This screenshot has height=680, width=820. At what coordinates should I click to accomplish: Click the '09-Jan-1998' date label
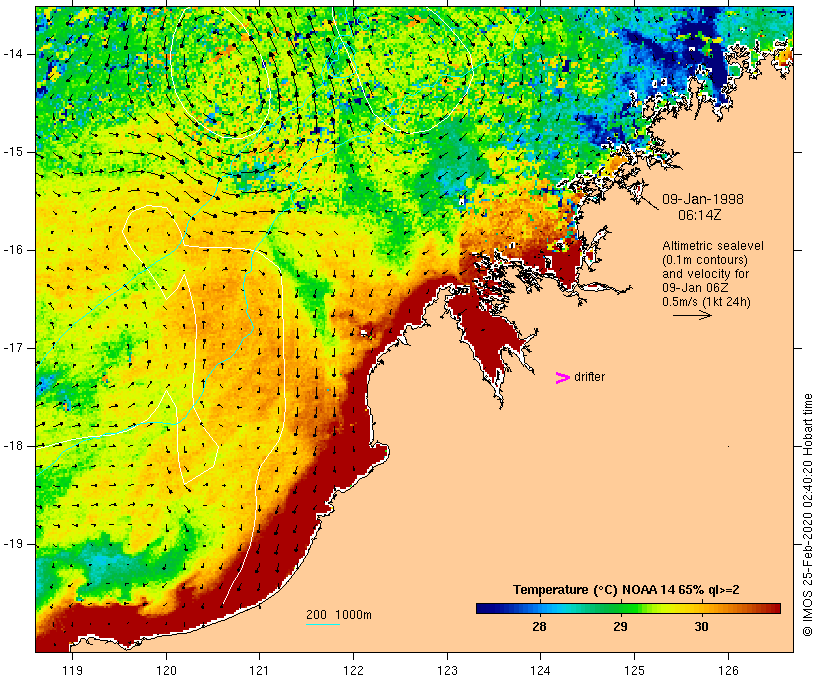tap(703, 199)
